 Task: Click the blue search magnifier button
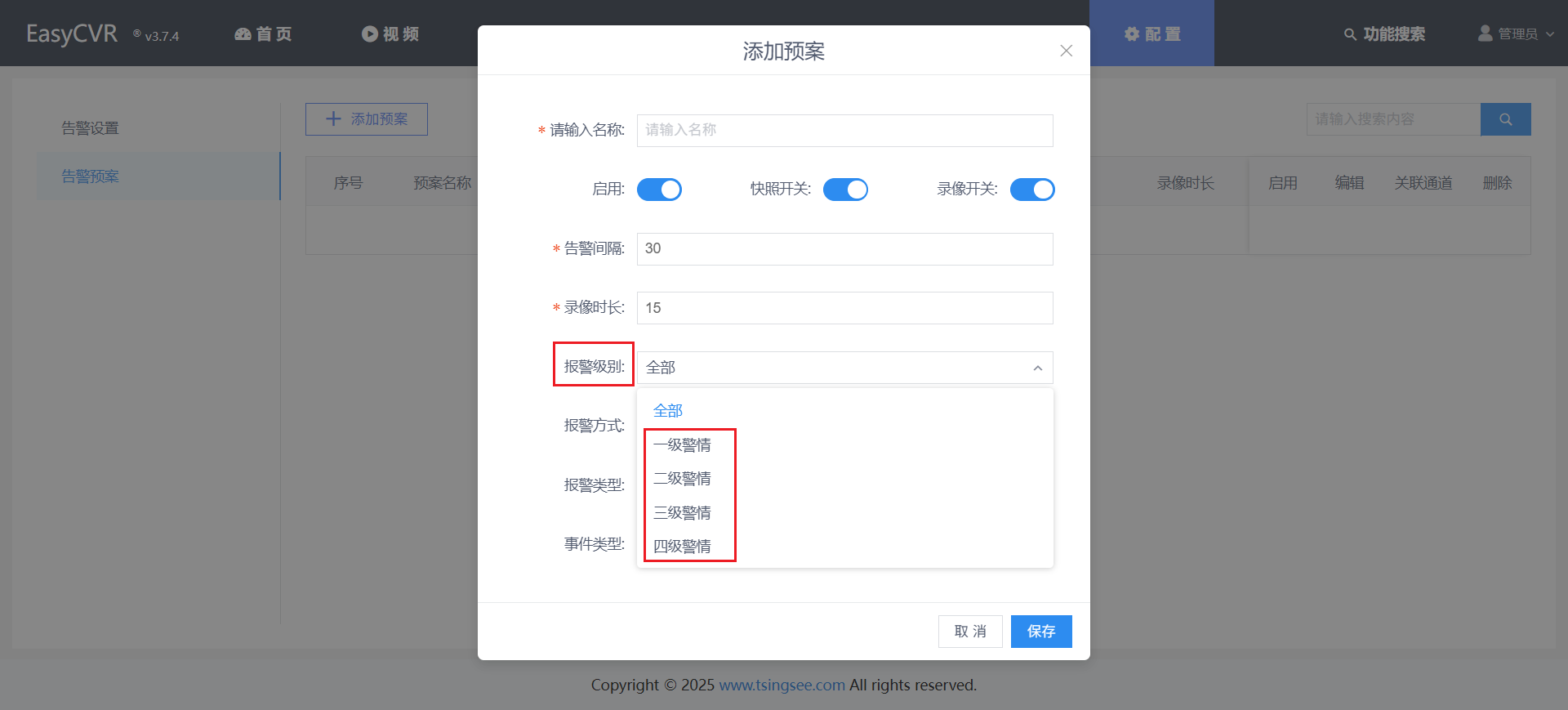1506,119
